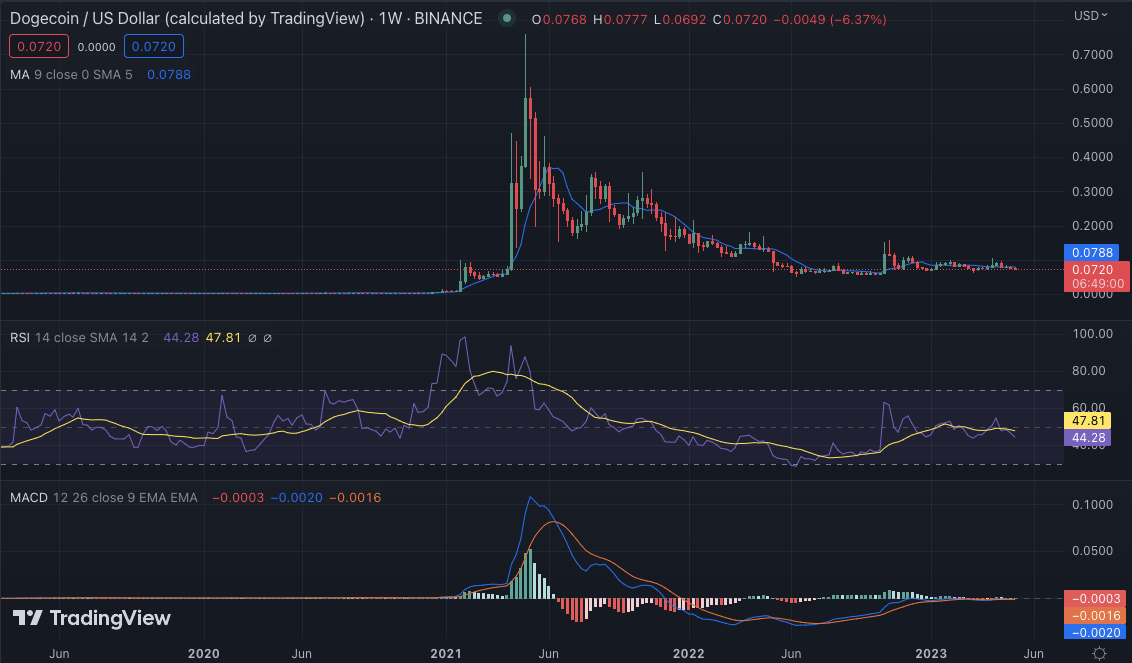This screenshot has height=663, width=1132.
Task: Select the 1W interval label in the header
Action: (x=390, y=19)
